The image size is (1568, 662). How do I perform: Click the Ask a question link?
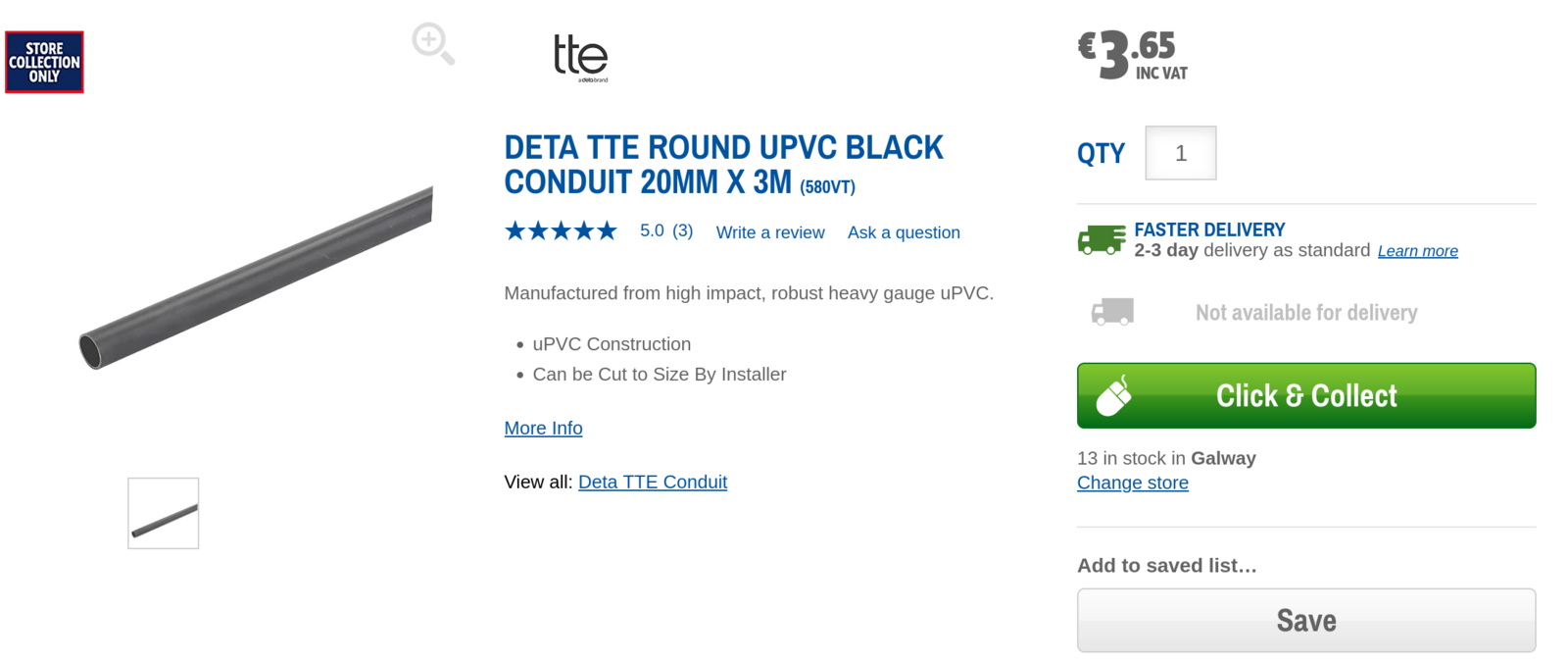tap(904, 232)
